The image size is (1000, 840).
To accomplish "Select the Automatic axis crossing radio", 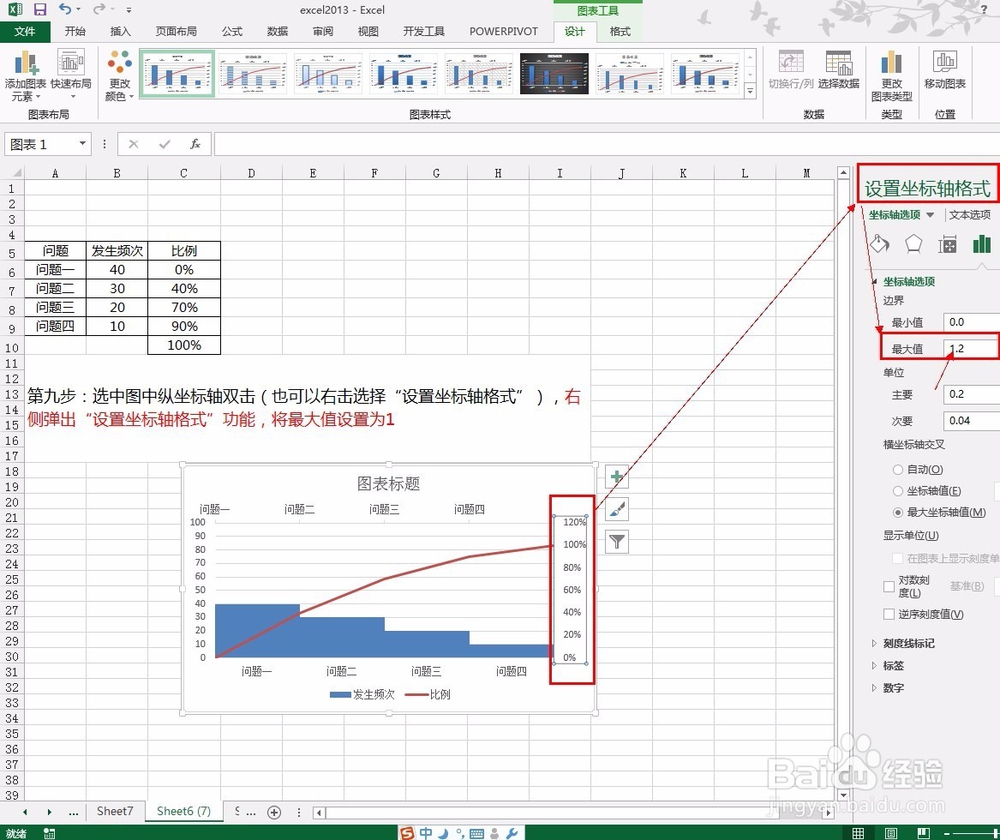I will coord(898,469).
